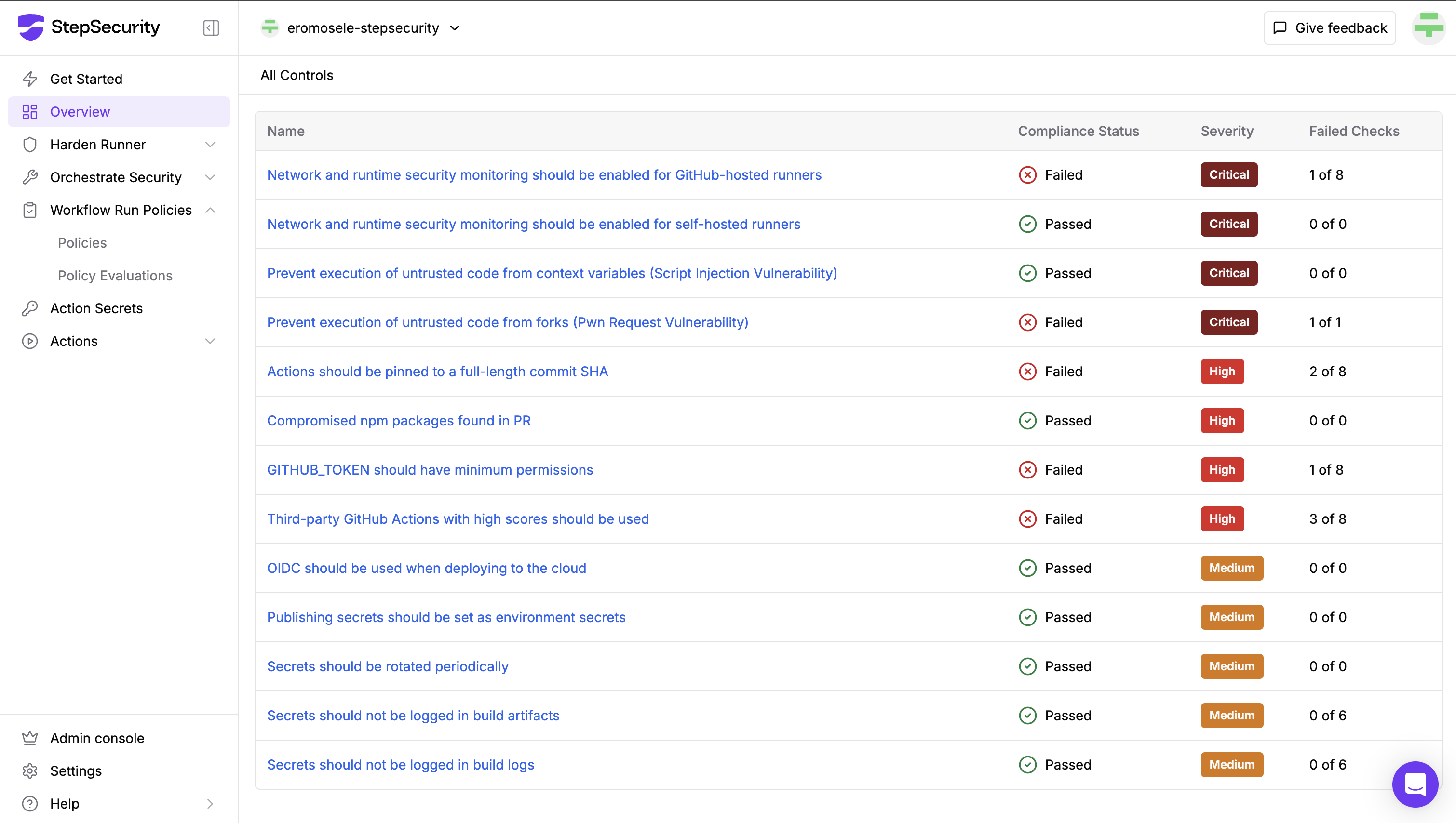Screen dimensions: 1456x823
Task: Open the chat support bubble
Action: pyautogui.click(x=1415, y=784)
